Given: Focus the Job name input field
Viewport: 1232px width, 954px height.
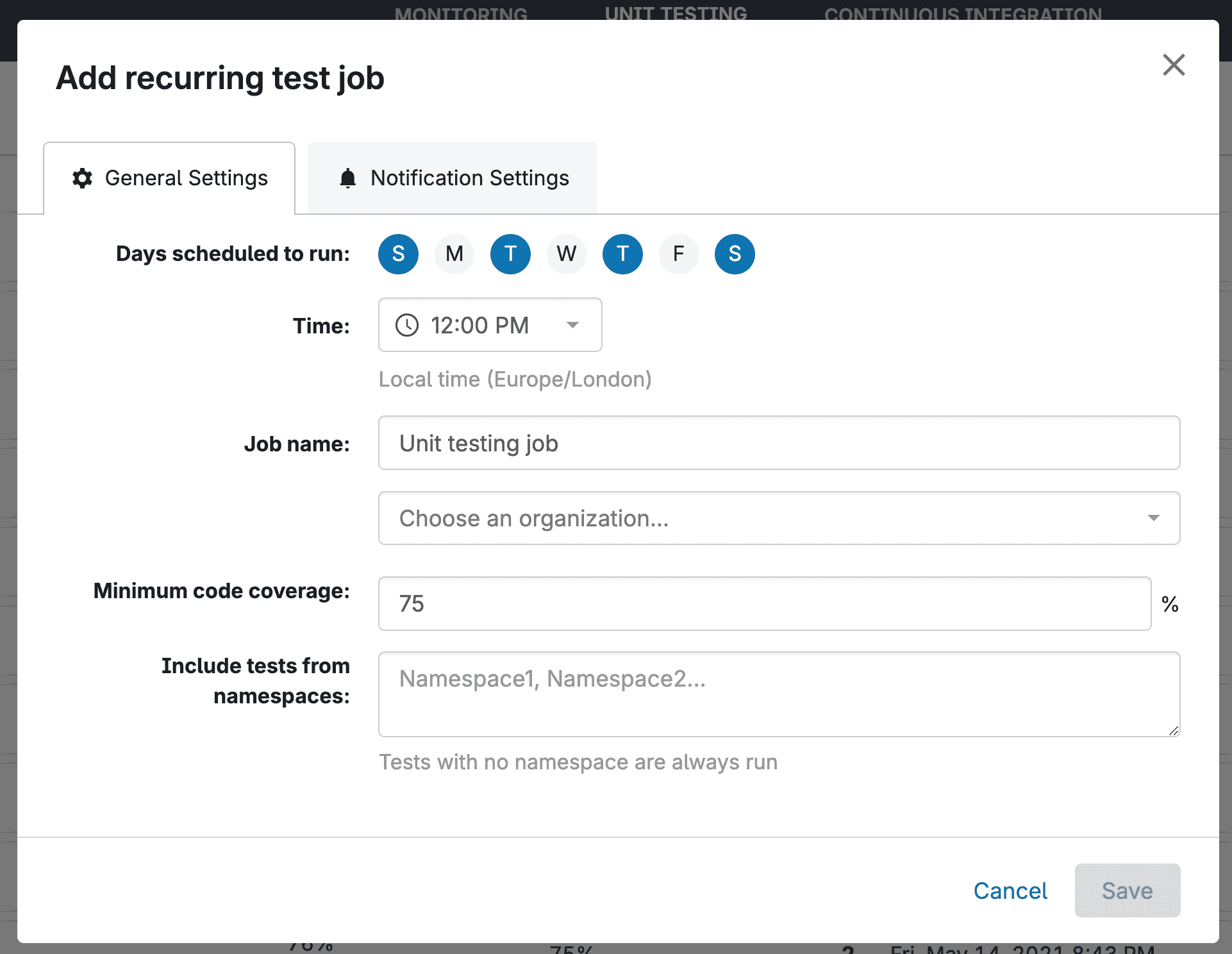Looking at the screenshot, I should click(779, 443).
